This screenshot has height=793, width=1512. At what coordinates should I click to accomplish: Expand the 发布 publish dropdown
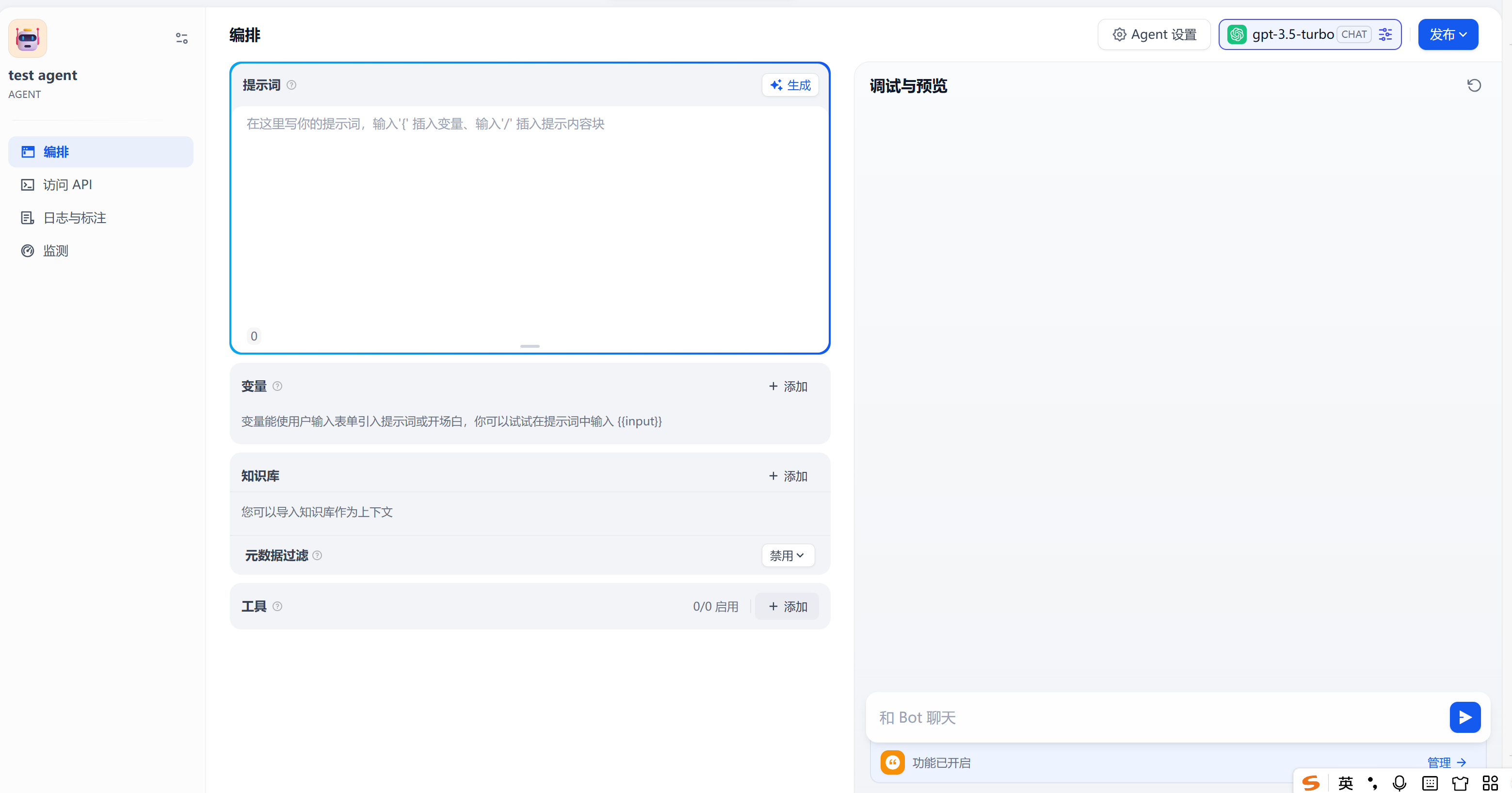point(1448,34)
